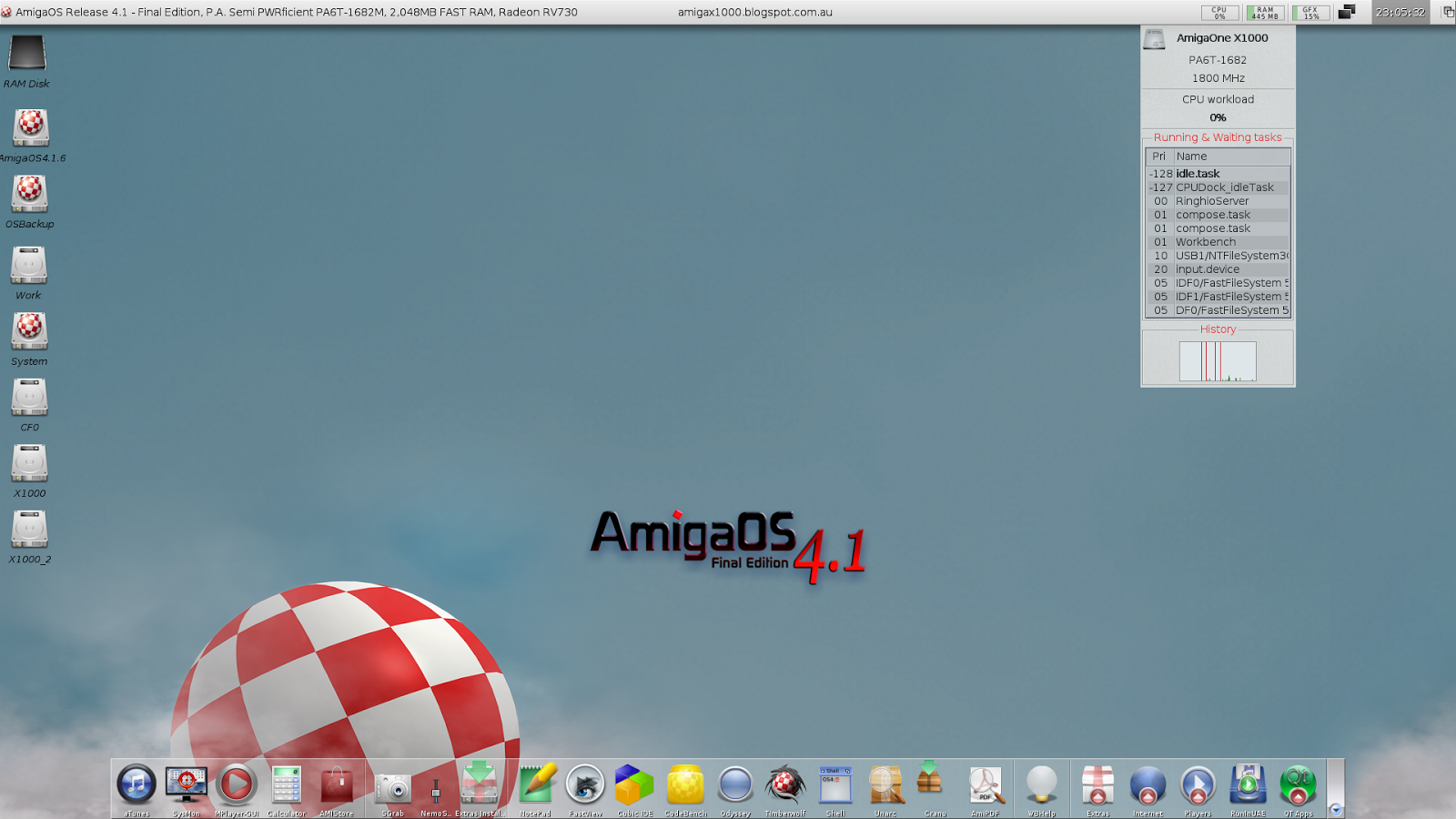Image resolution: width=1456 pixels, height=819 pixels.
Task: Launch Timberwolf browser from the dock
Action: [x=785, y=784]
